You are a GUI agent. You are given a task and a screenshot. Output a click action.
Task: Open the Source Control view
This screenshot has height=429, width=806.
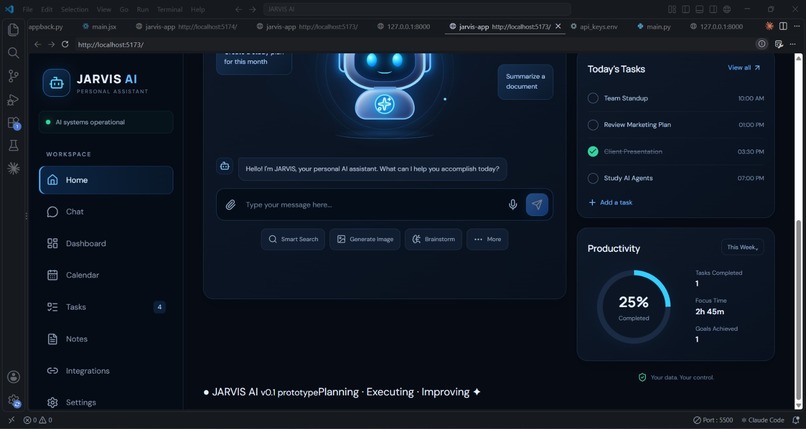pos(13,76)
